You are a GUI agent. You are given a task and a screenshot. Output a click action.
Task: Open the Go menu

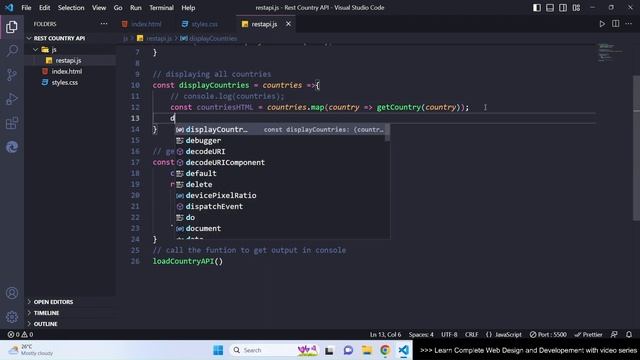point(118,8)
